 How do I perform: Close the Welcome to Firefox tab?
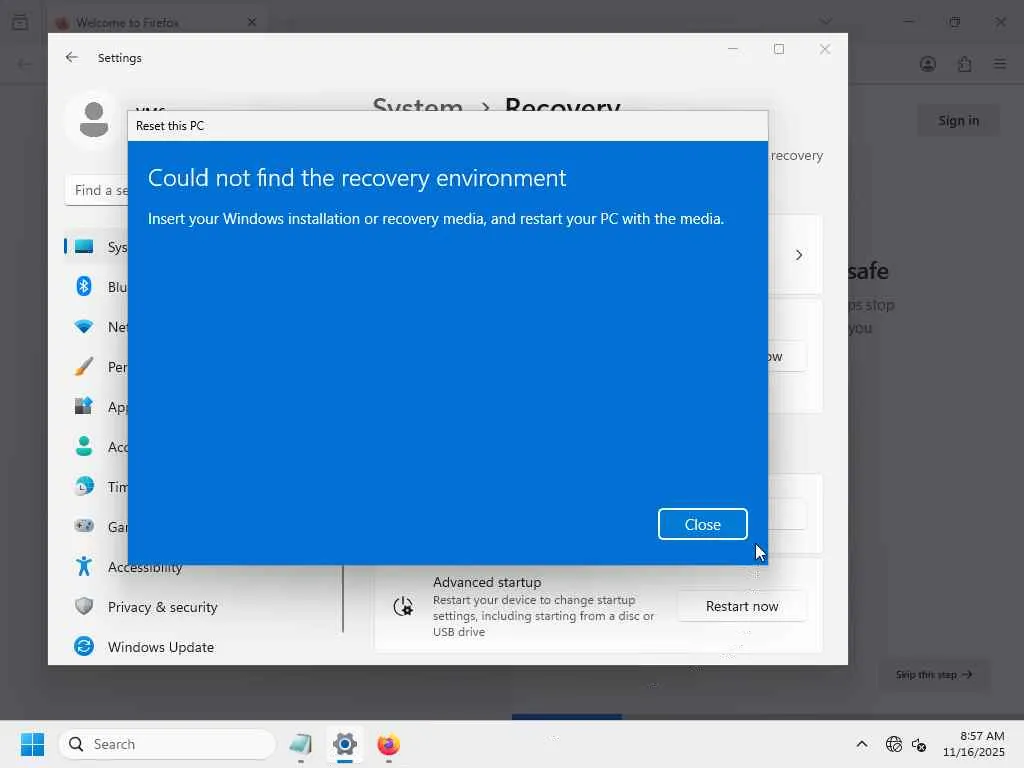(252, 22)
